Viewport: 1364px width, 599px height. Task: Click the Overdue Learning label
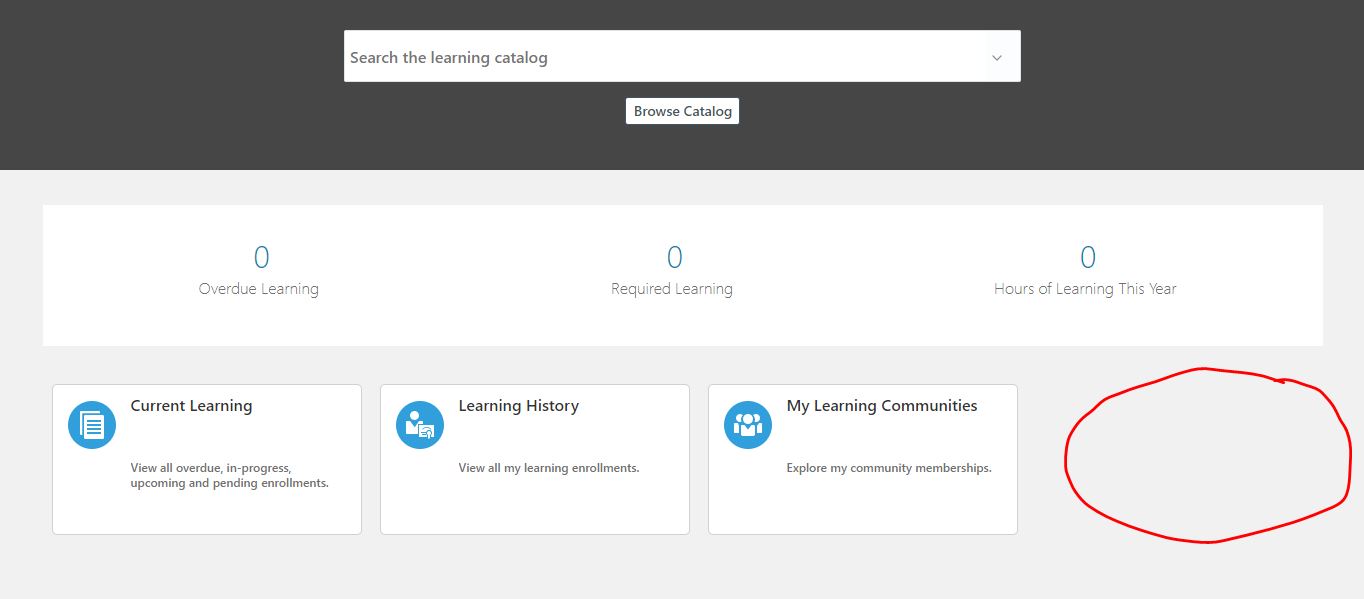click(259, 289)
